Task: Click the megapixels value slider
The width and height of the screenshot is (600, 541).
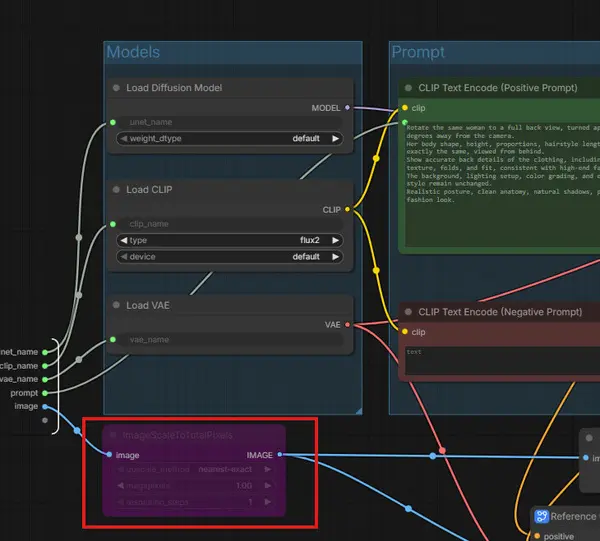Action: (x=194, y=486)
